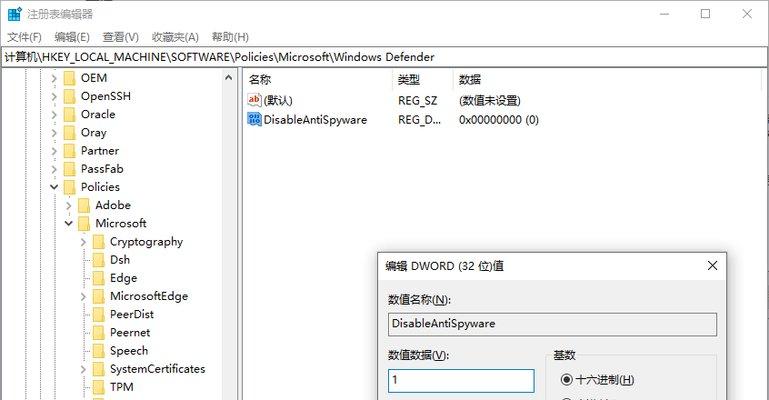
Task: Expand the MicrosoftEdge key
Action: pos(83,297)
